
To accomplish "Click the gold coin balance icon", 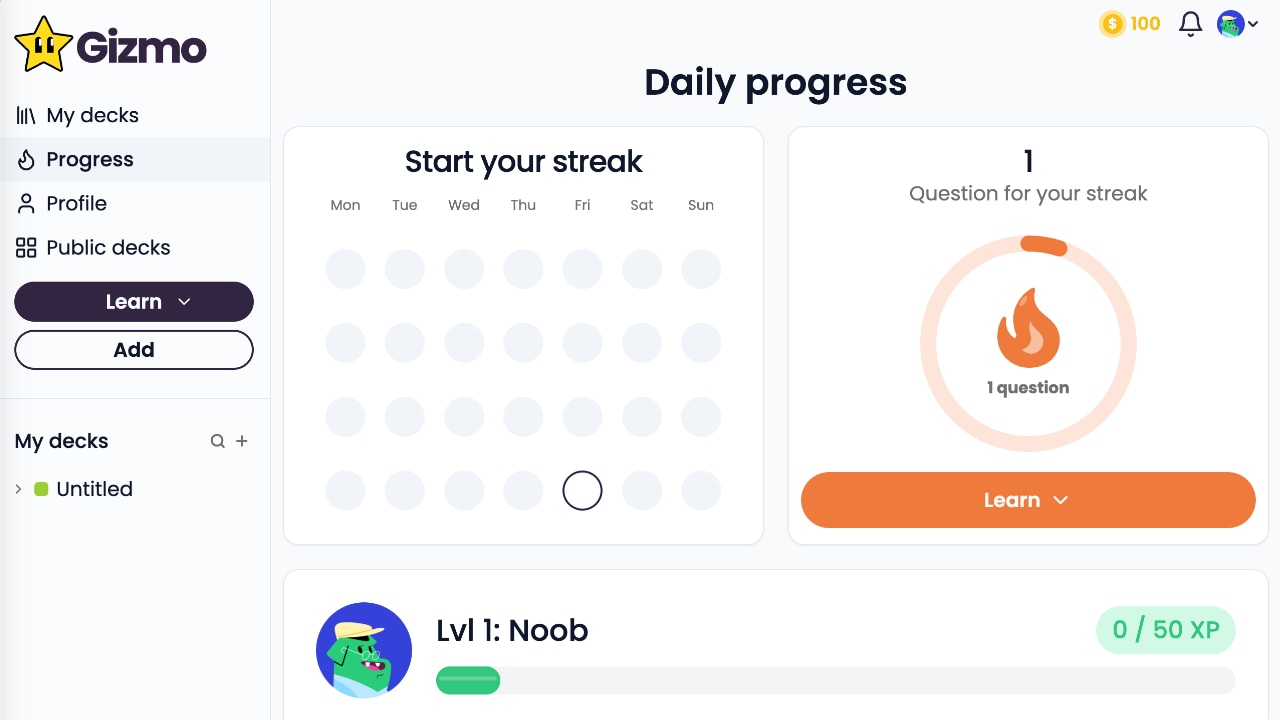I will coord(1112,24).
